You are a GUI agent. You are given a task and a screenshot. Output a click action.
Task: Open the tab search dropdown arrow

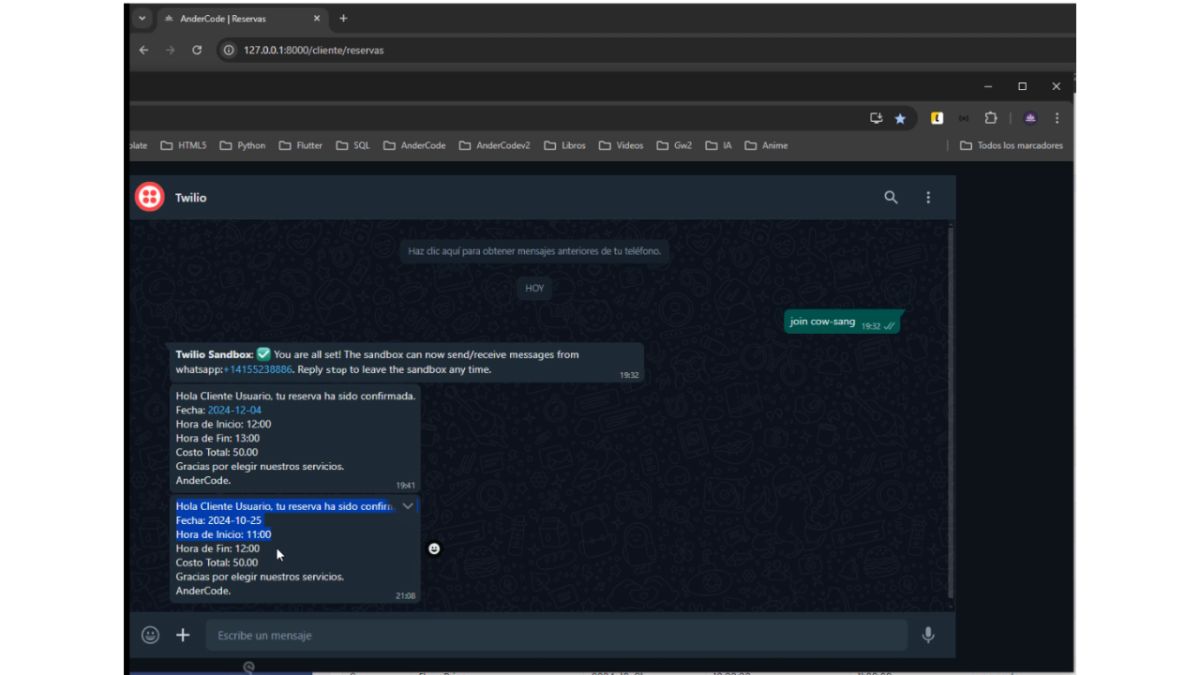click(142, 18)
